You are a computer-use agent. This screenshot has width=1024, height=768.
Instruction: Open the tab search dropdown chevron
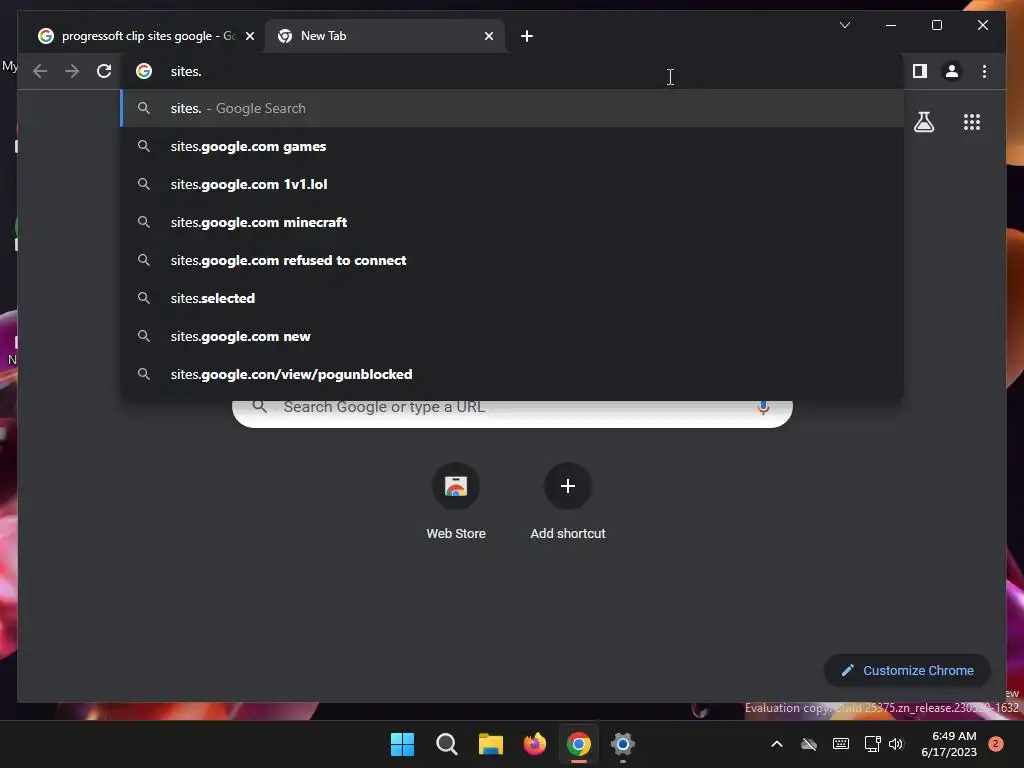tap(844, 25)
